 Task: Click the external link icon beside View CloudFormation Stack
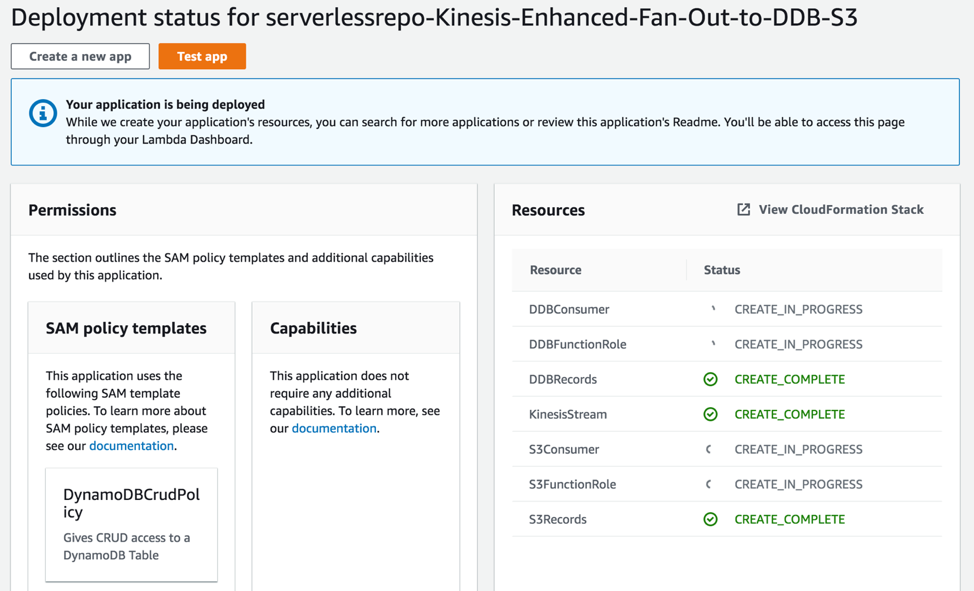point(743,210)
